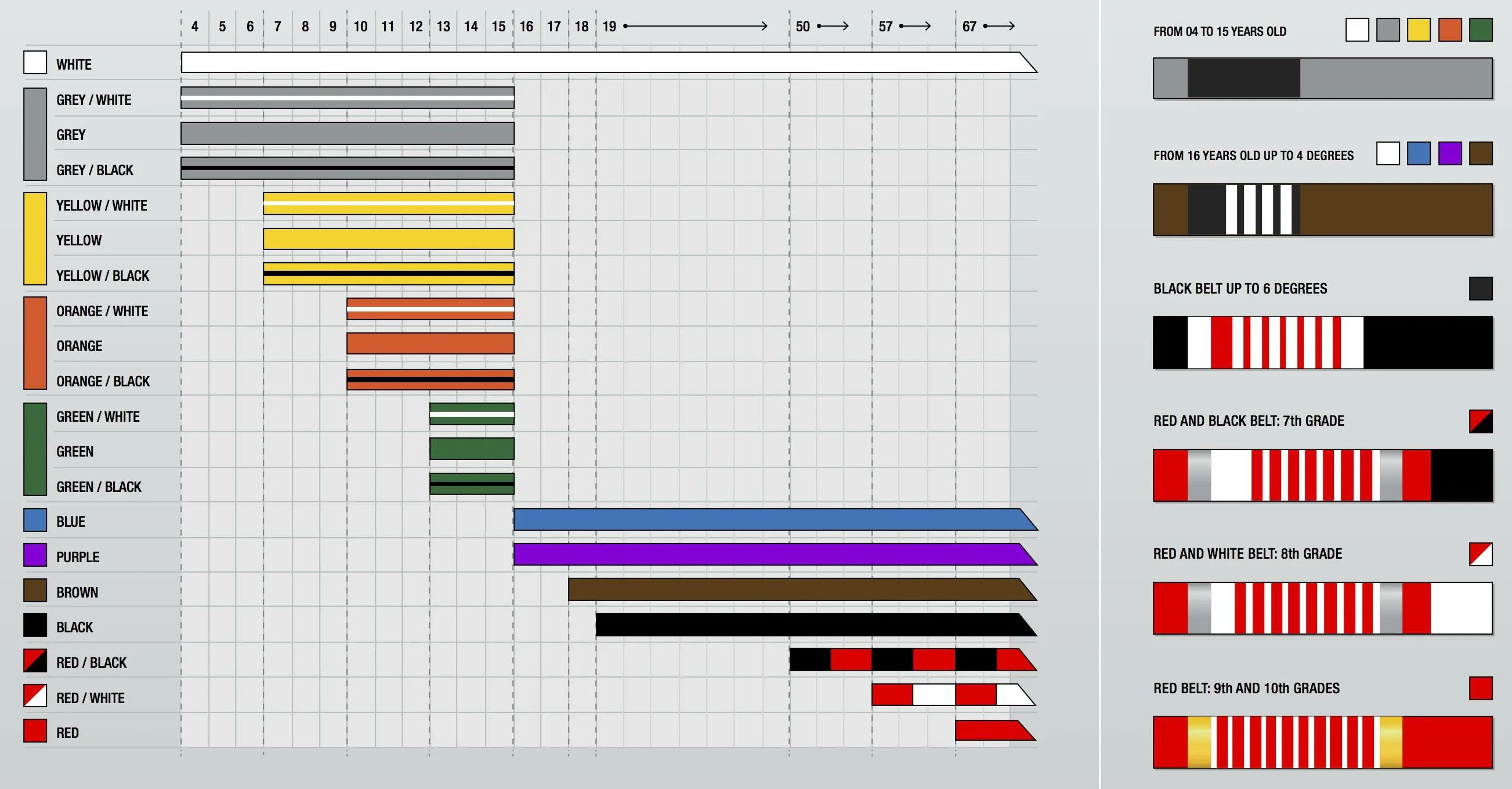
Task: Click 'RED AND BLACK BELT: 7th GRADE' heading
Action: (1249, 421)
